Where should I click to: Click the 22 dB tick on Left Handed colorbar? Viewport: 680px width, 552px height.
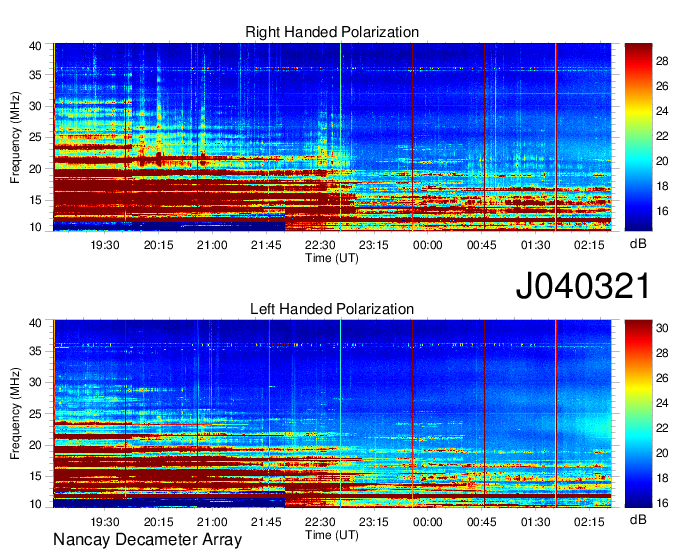pyautogui.click(x=662, y=428)
